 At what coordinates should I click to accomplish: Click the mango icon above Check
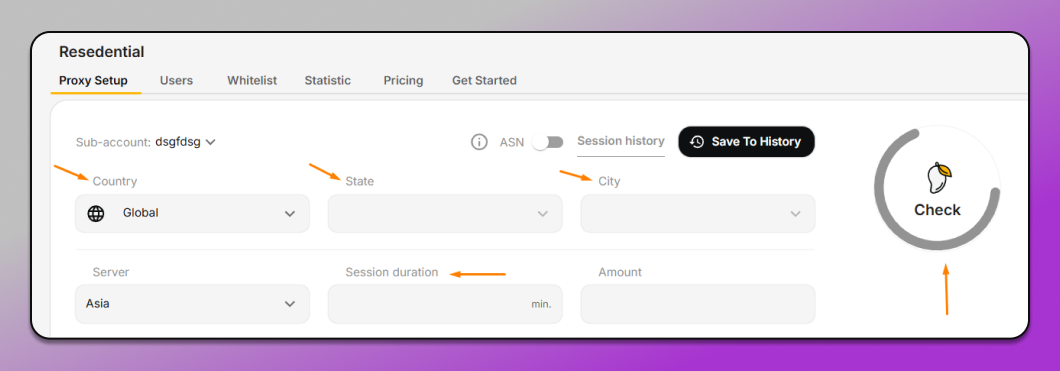[938, 177]
